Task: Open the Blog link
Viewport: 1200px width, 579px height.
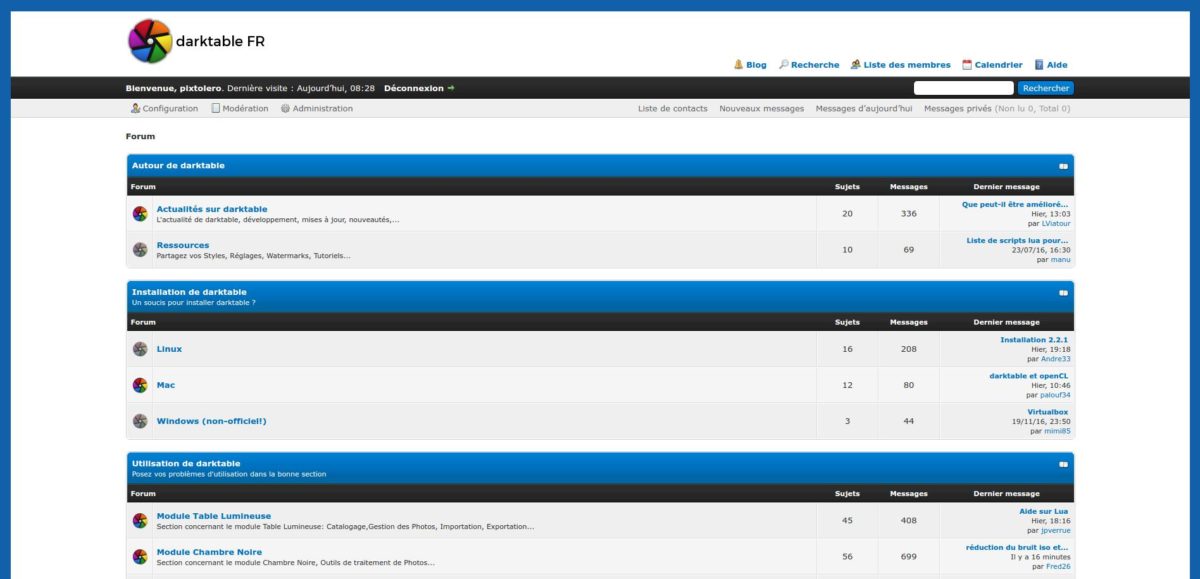Action: (756, 65)
